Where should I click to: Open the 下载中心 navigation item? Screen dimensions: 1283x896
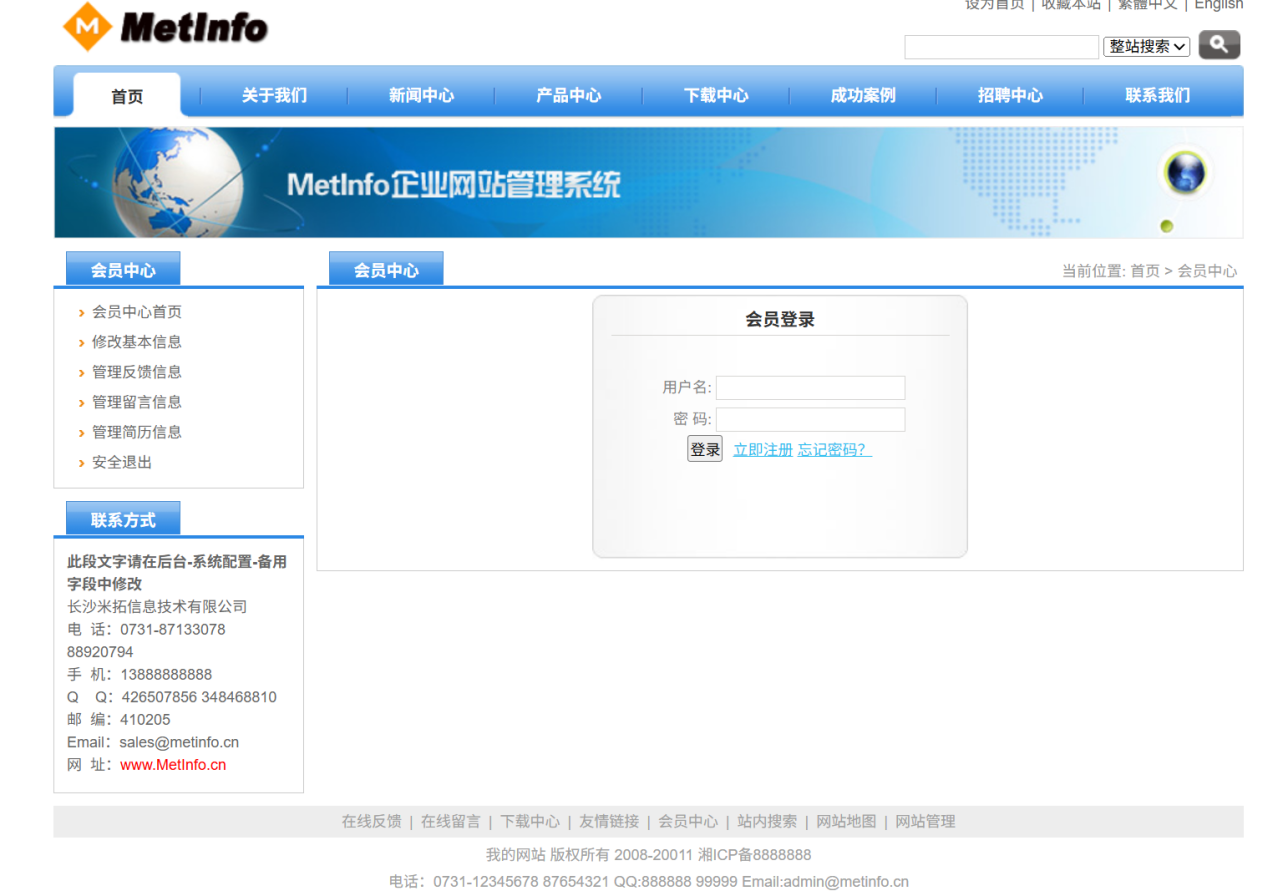tap(716, 95)
